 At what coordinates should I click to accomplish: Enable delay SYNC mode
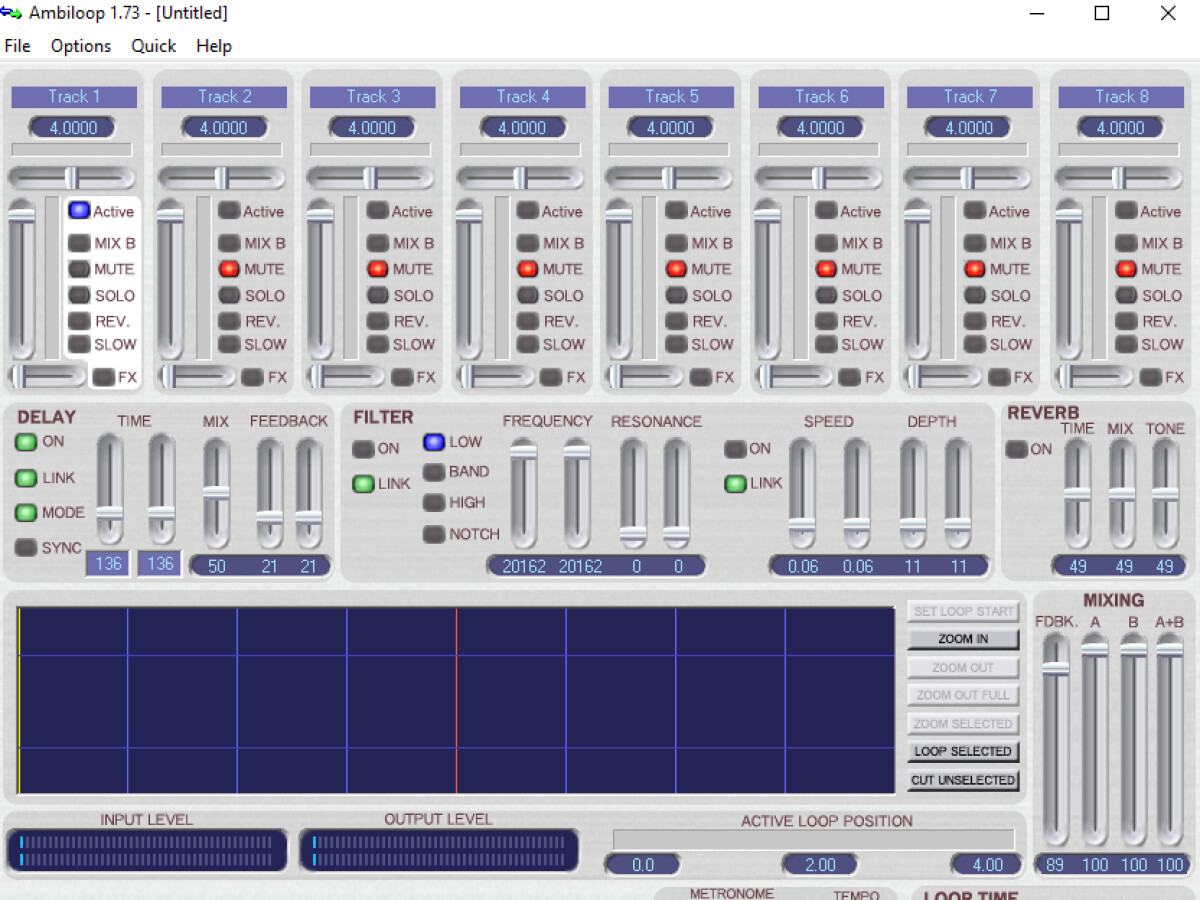(x=27, y=547)
